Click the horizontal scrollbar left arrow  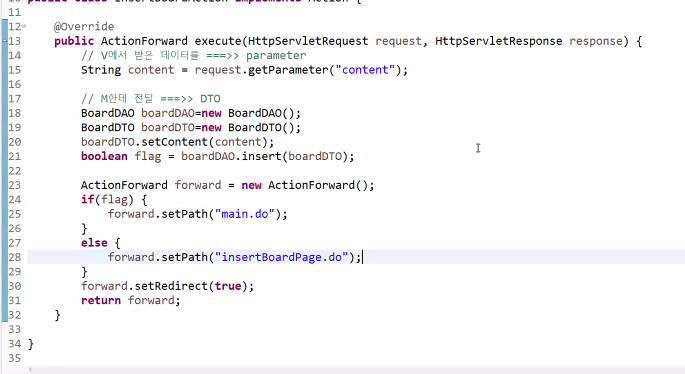pos(30,370)
